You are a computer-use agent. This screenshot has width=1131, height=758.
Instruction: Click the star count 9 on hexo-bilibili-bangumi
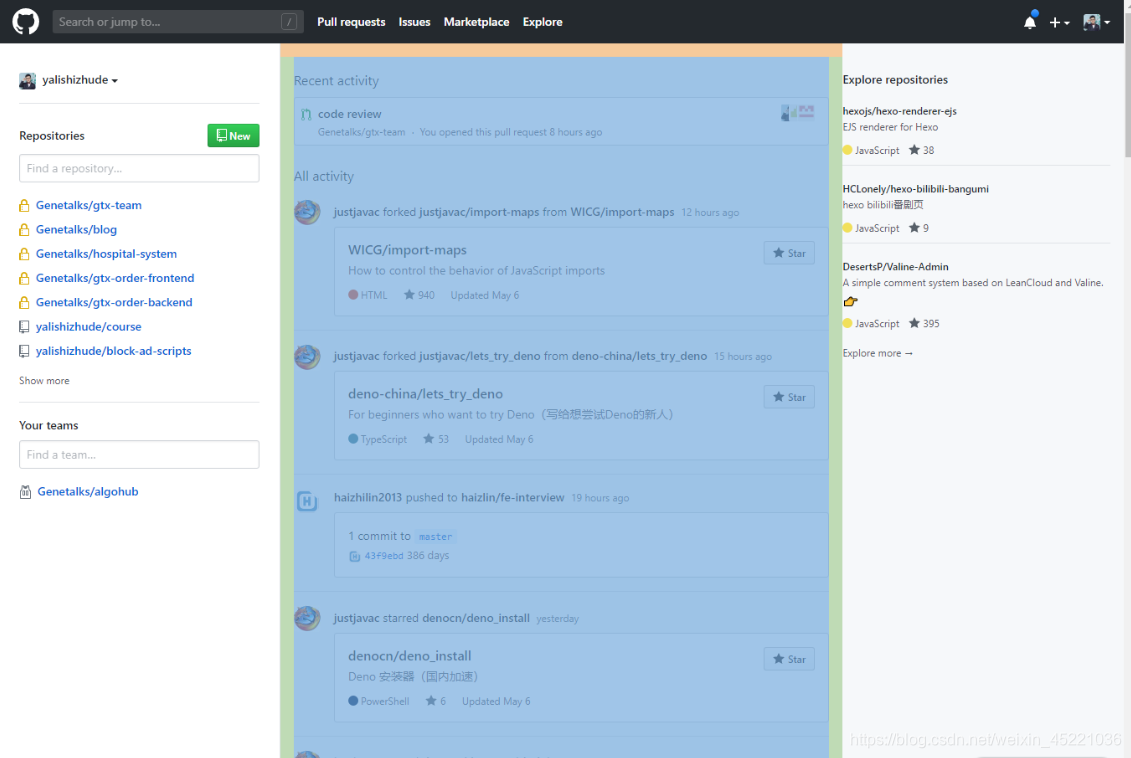pyautogui.click(x=918, y=228)
